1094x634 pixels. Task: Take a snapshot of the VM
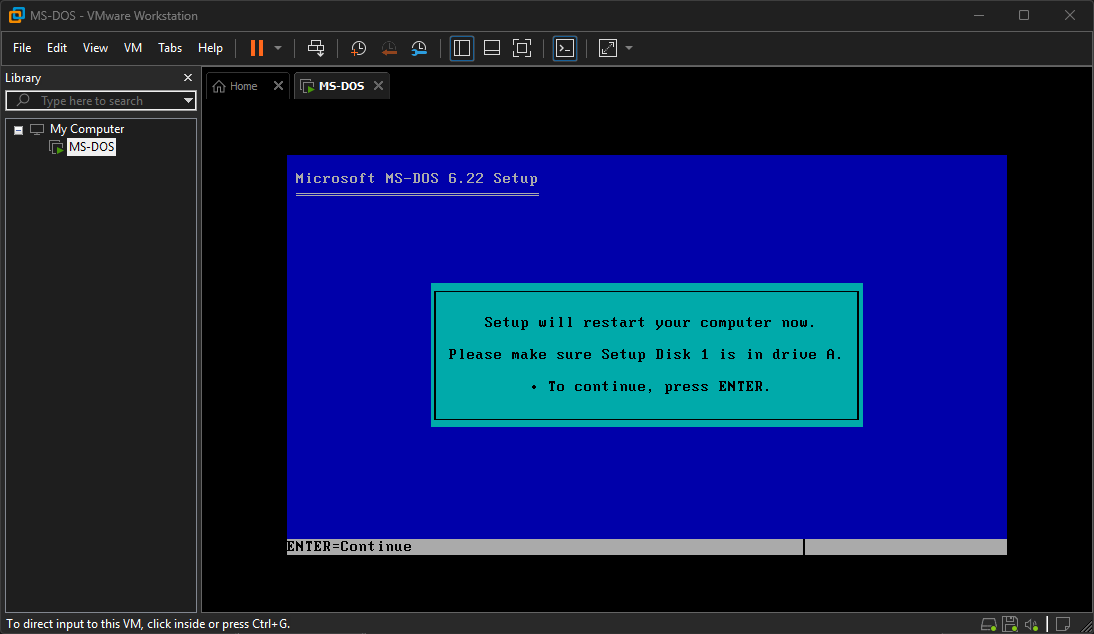point(358,48)
